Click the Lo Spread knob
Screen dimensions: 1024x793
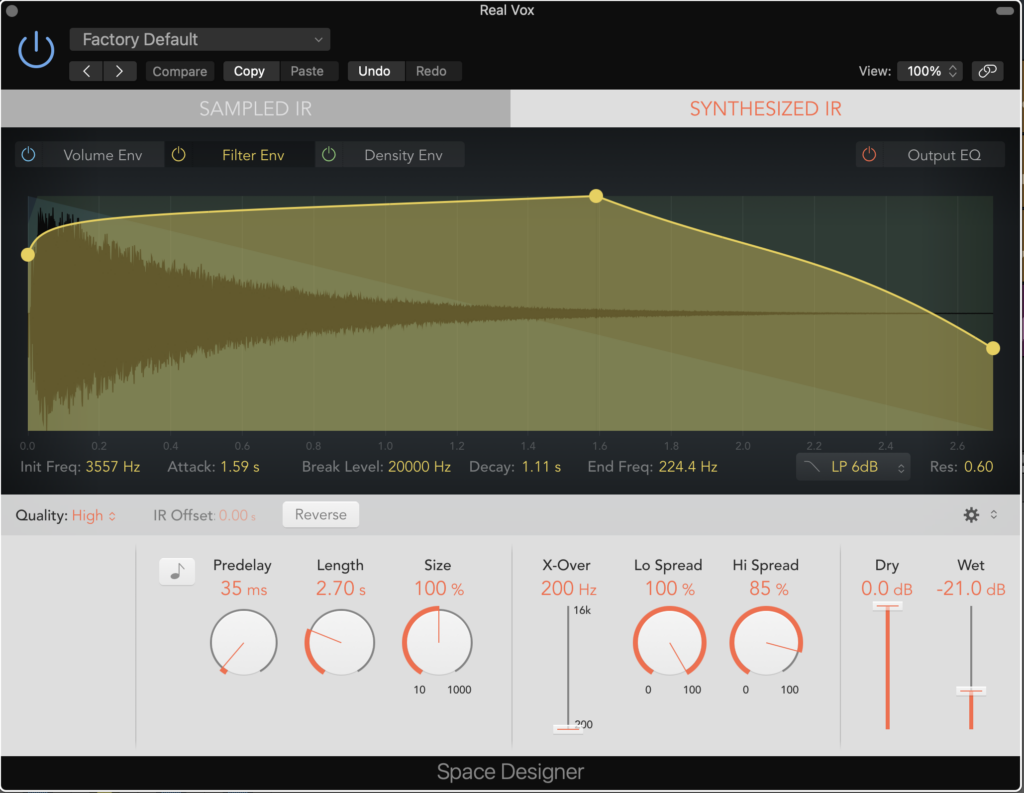click(x=669, y=641)
